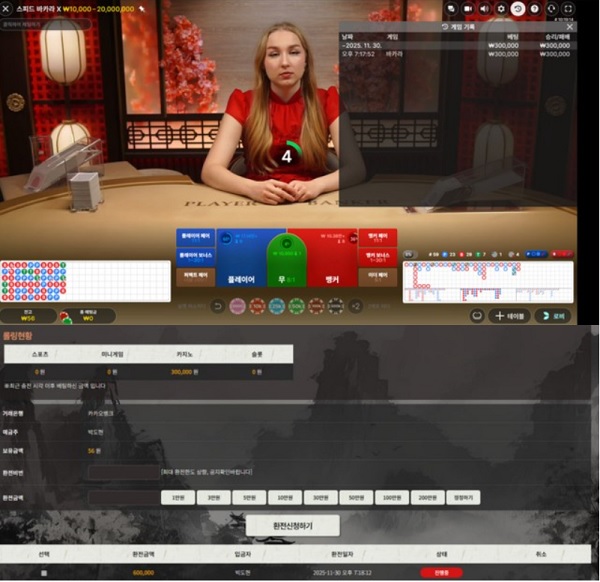Mute sound with the speaker icon
The image size is (600, 582).
tap(484, 8)
